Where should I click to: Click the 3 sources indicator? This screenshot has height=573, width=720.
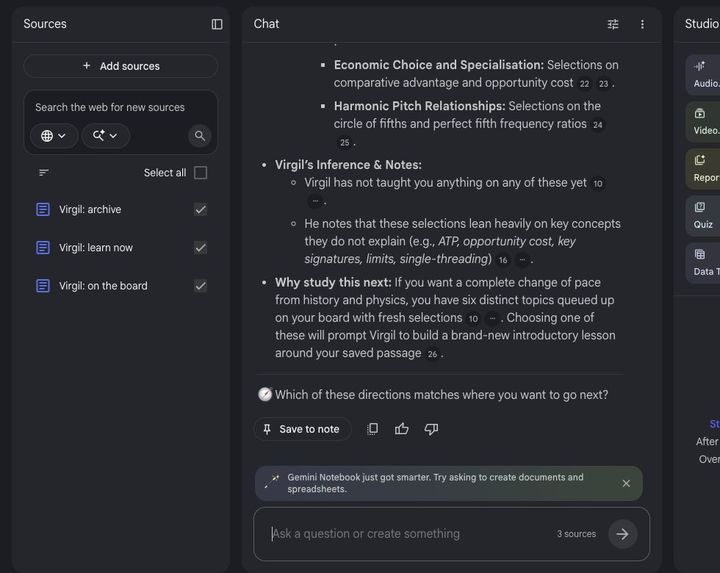[576, 534]
